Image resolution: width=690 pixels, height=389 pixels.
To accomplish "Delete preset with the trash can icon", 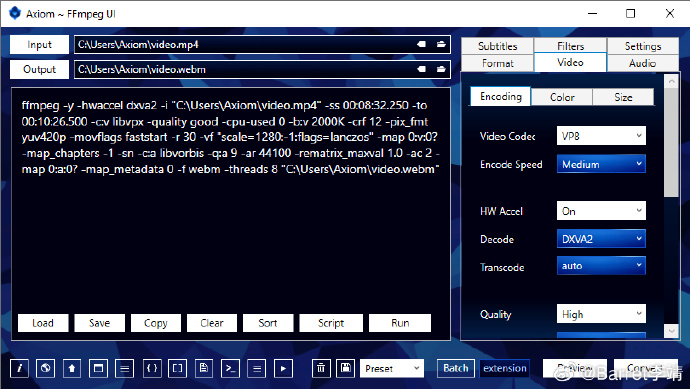I will 321,368.
